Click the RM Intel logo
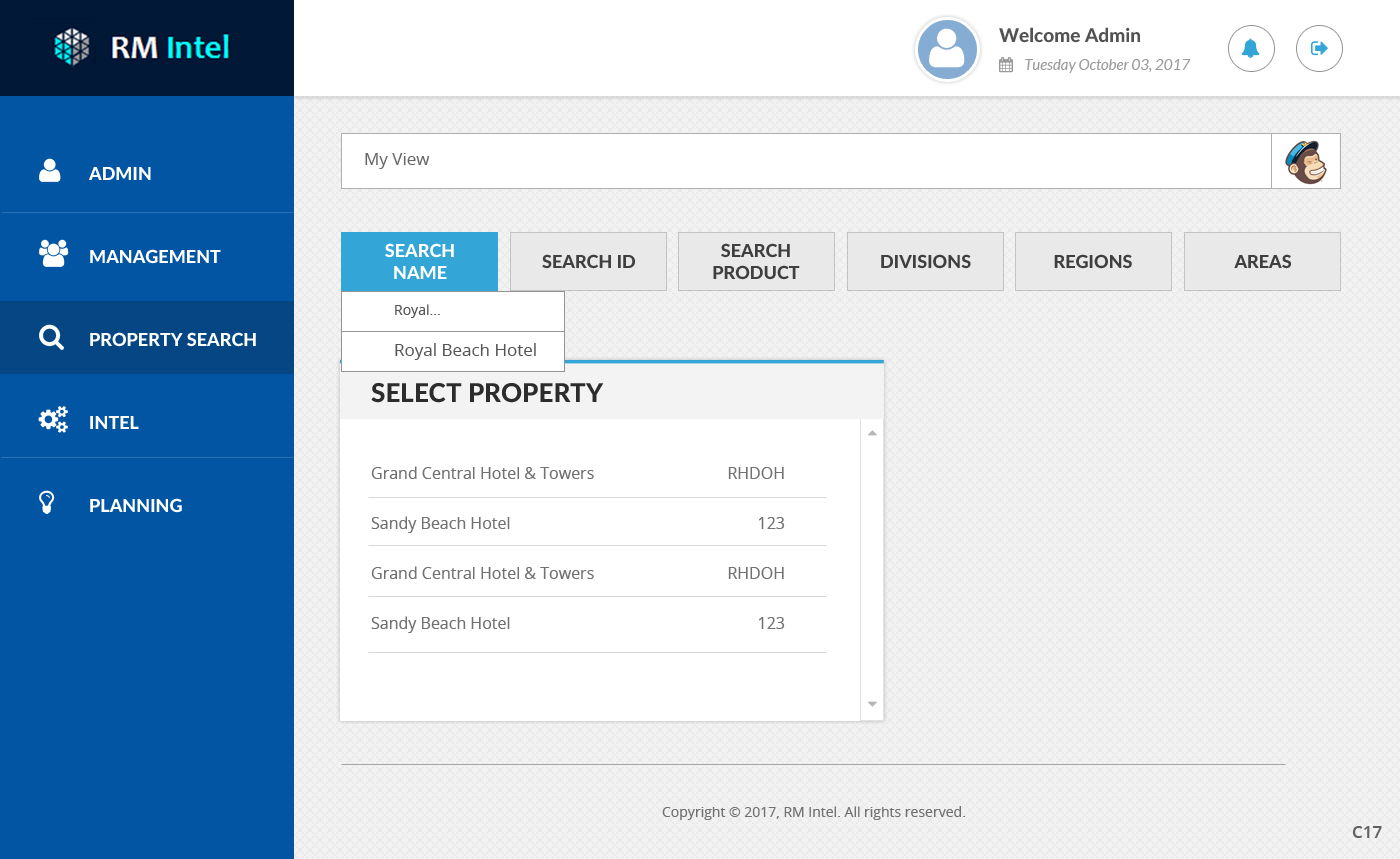The image size is (1400, 859). pos(142,47)
